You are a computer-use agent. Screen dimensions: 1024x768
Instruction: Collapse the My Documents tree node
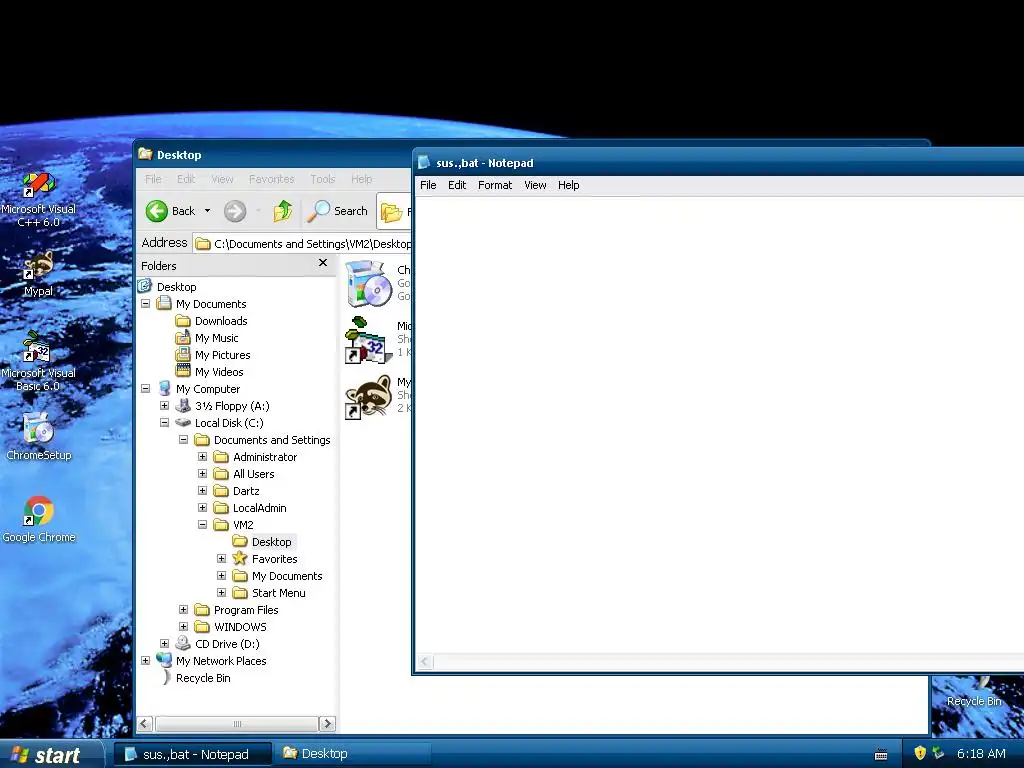(146, 304)
